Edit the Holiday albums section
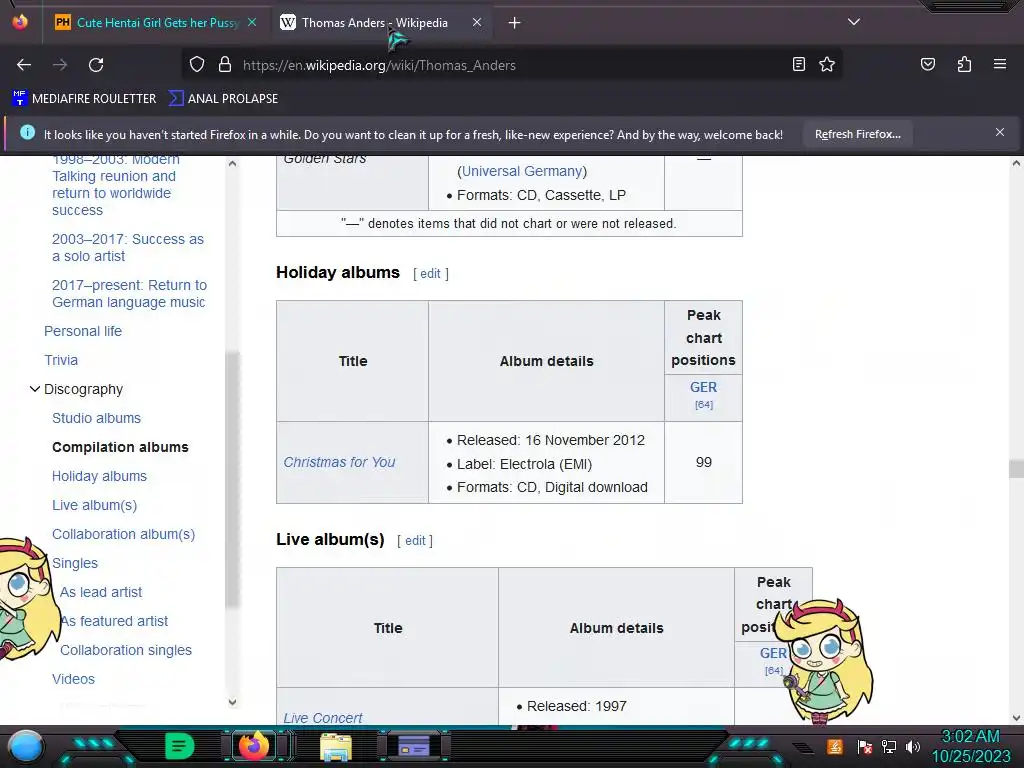The height and width of the screenshot is (768, 1024). pyautogui.click(x=430, y=274)
